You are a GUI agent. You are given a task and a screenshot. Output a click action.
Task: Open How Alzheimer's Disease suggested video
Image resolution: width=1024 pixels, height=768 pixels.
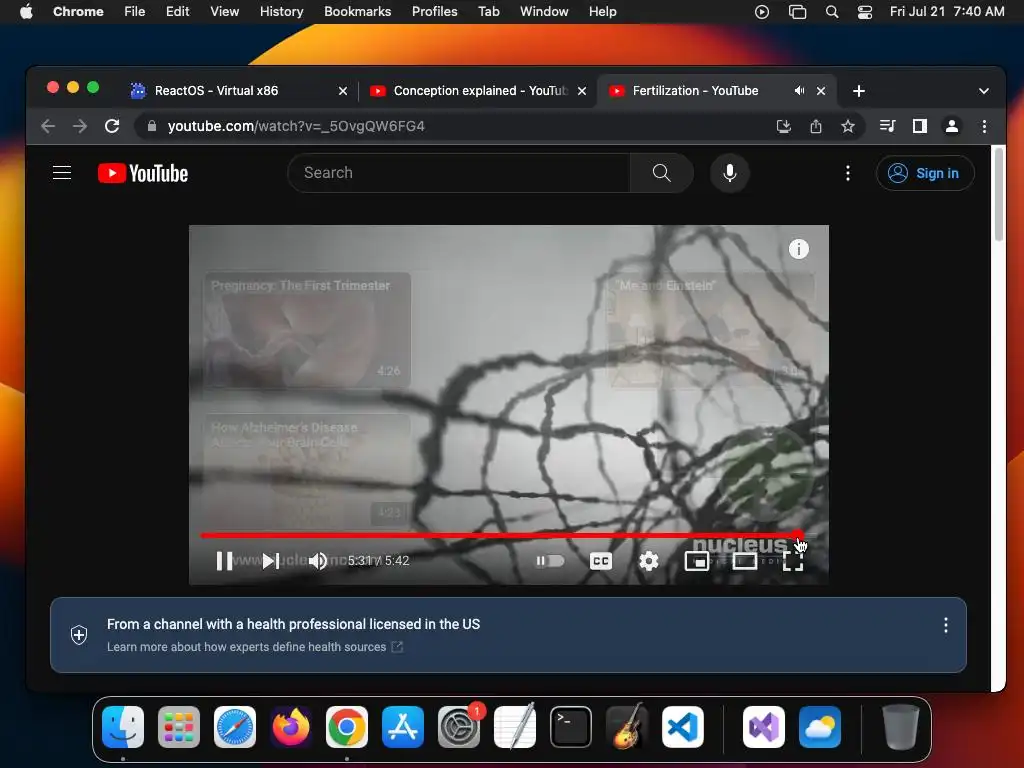pos(308,470)
